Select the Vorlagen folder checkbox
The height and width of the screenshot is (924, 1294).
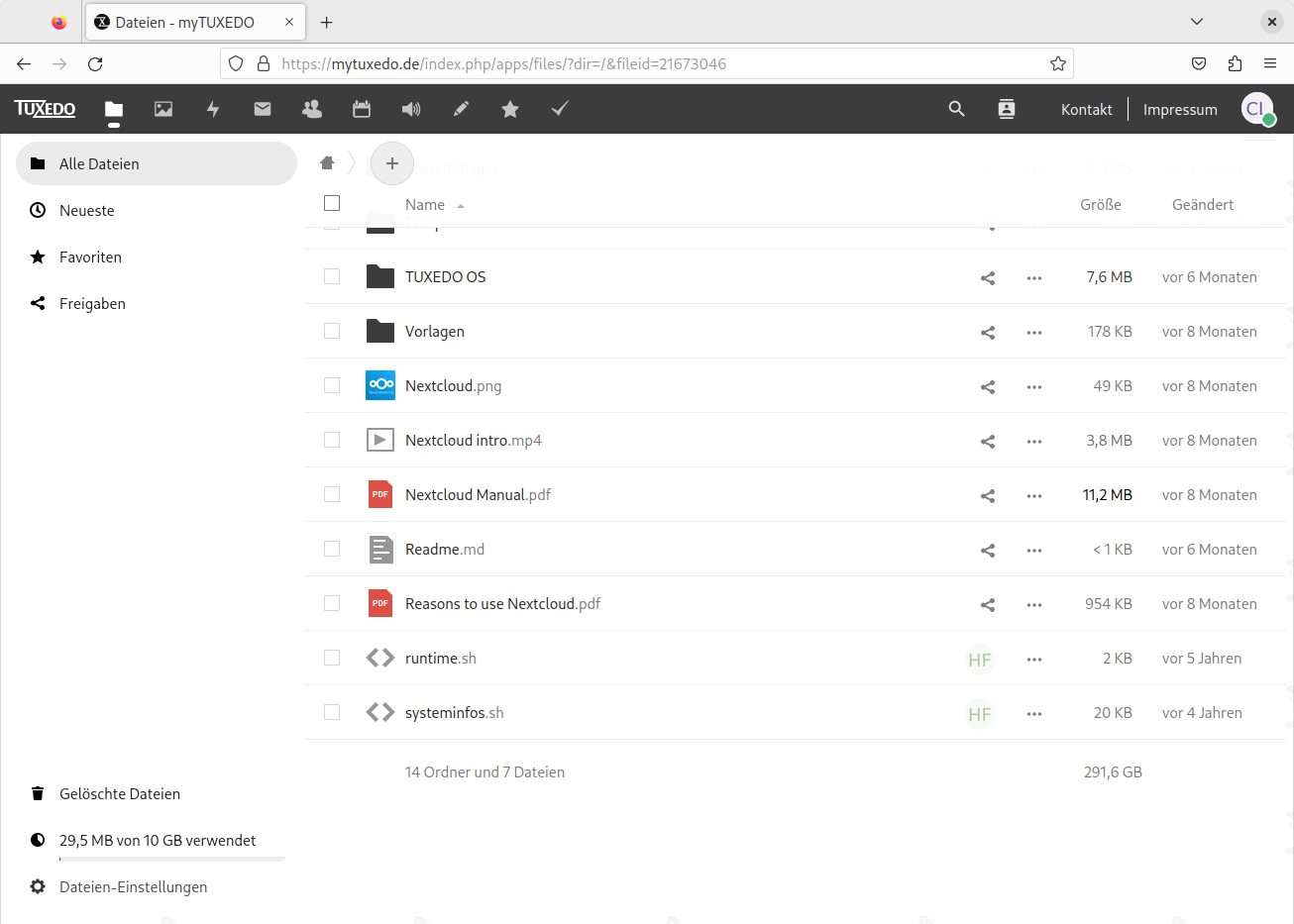[332, 331]
